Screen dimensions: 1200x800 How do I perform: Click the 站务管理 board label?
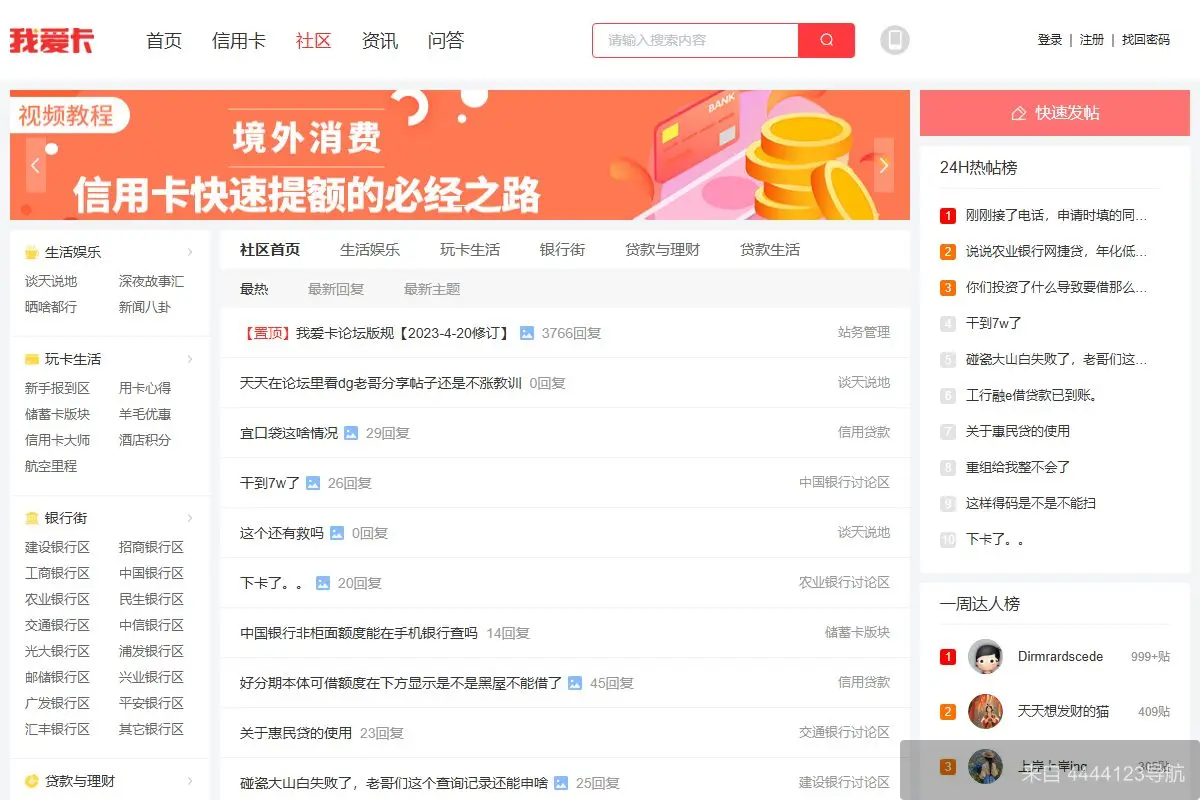(x=864, y=332)
